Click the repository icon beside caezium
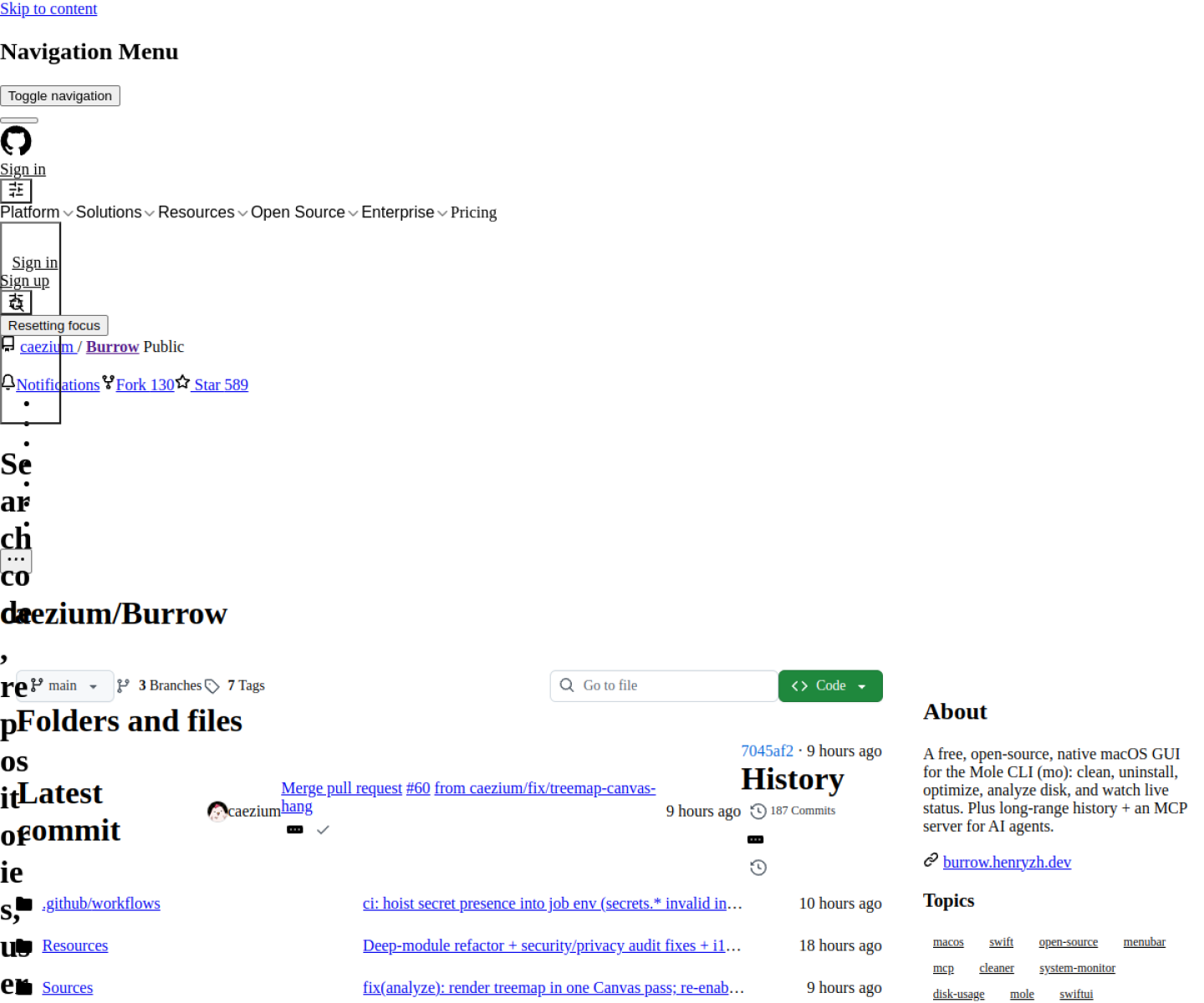Image resolution: width=1204 pixels, height=1003 pixels. (8, 344)
